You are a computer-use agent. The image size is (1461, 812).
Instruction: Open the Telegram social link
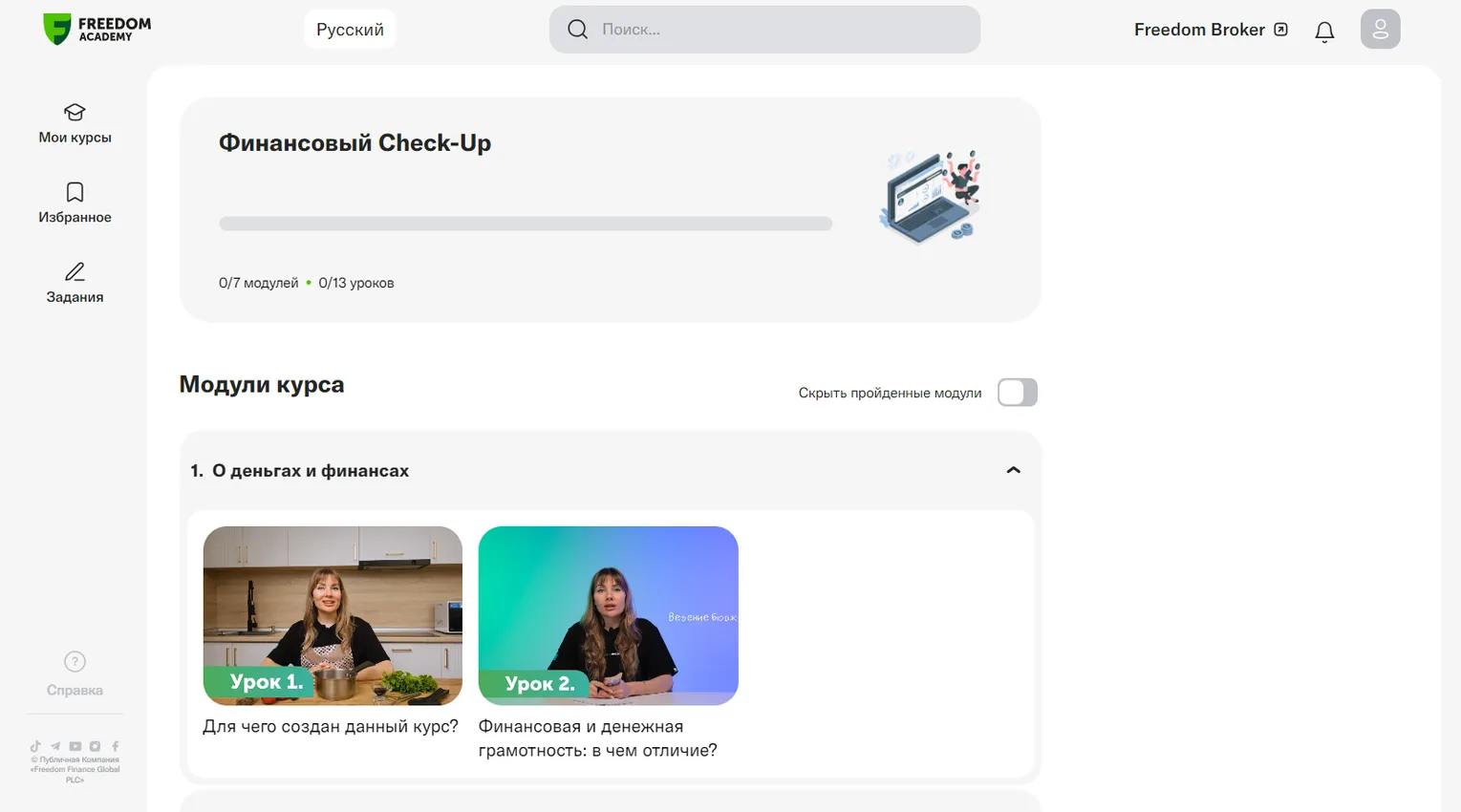[55, 746]
